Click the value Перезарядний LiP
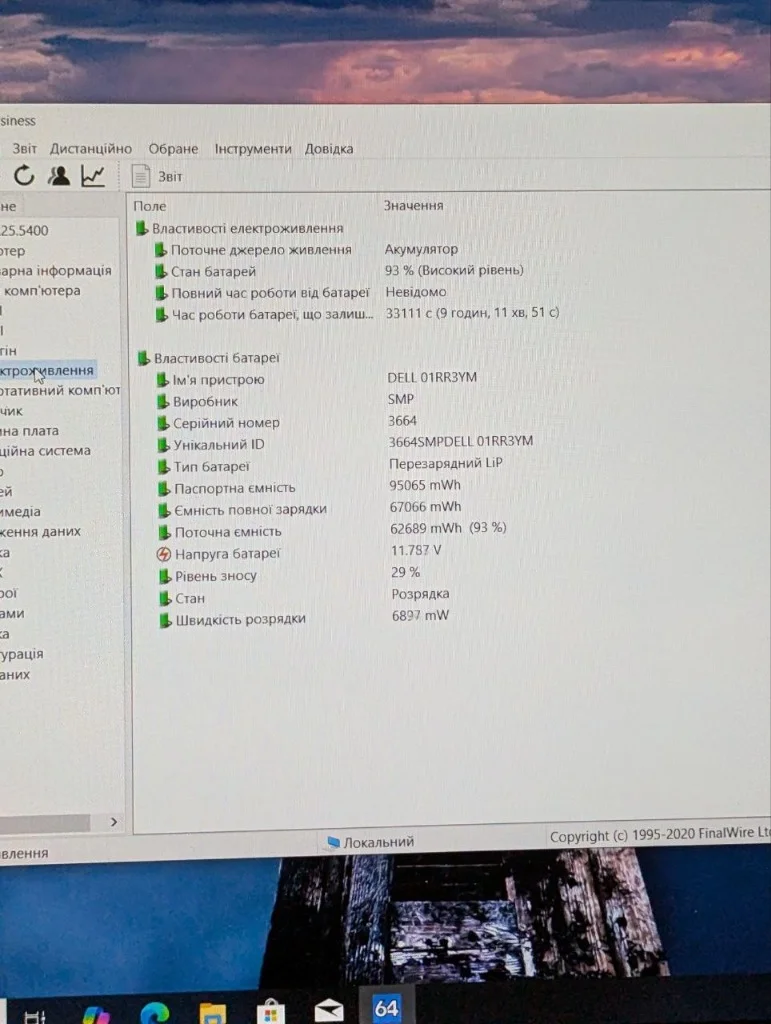Screen dimensions: 771x1024 [x=446, y=463]
